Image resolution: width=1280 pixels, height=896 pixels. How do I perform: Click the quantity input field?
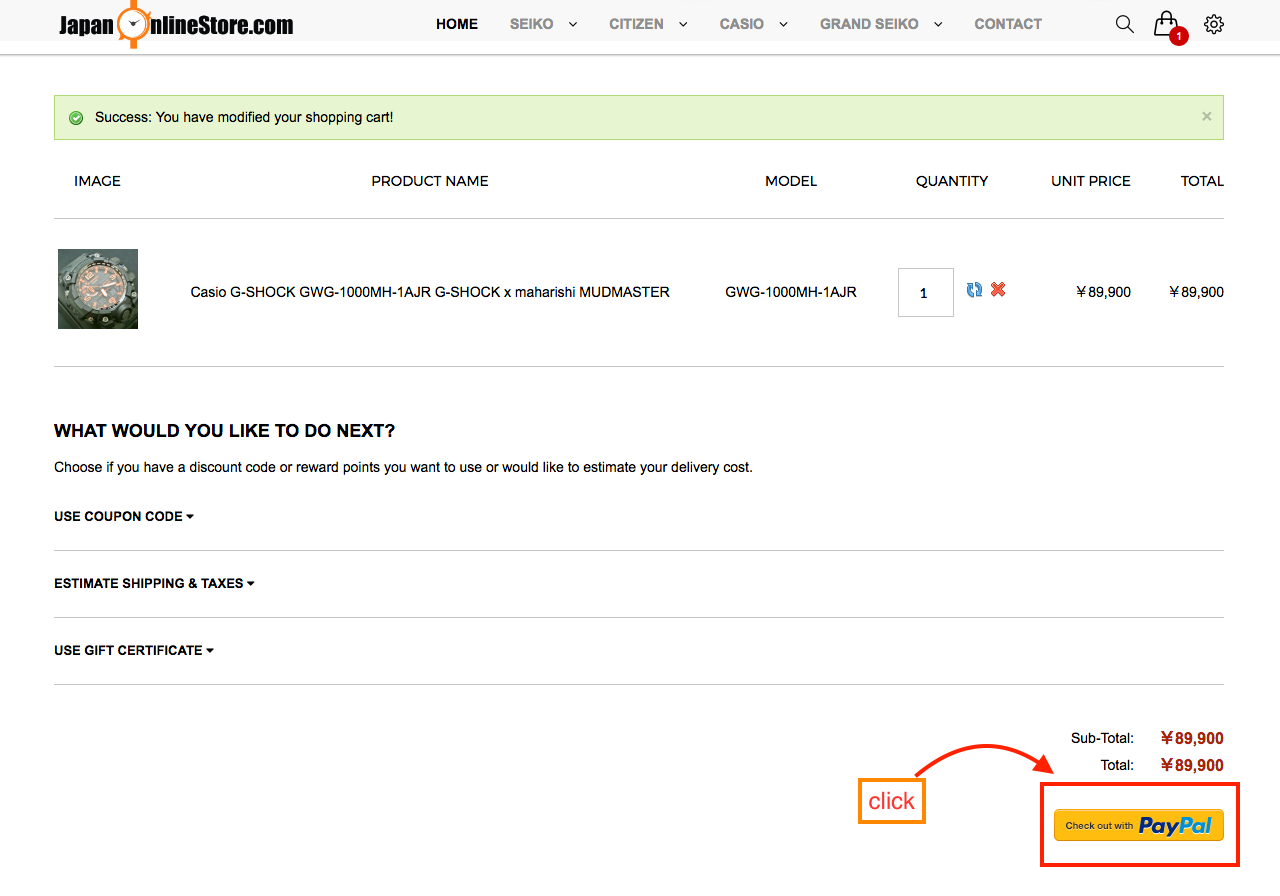pyautogui.click(x=926, y=292)
